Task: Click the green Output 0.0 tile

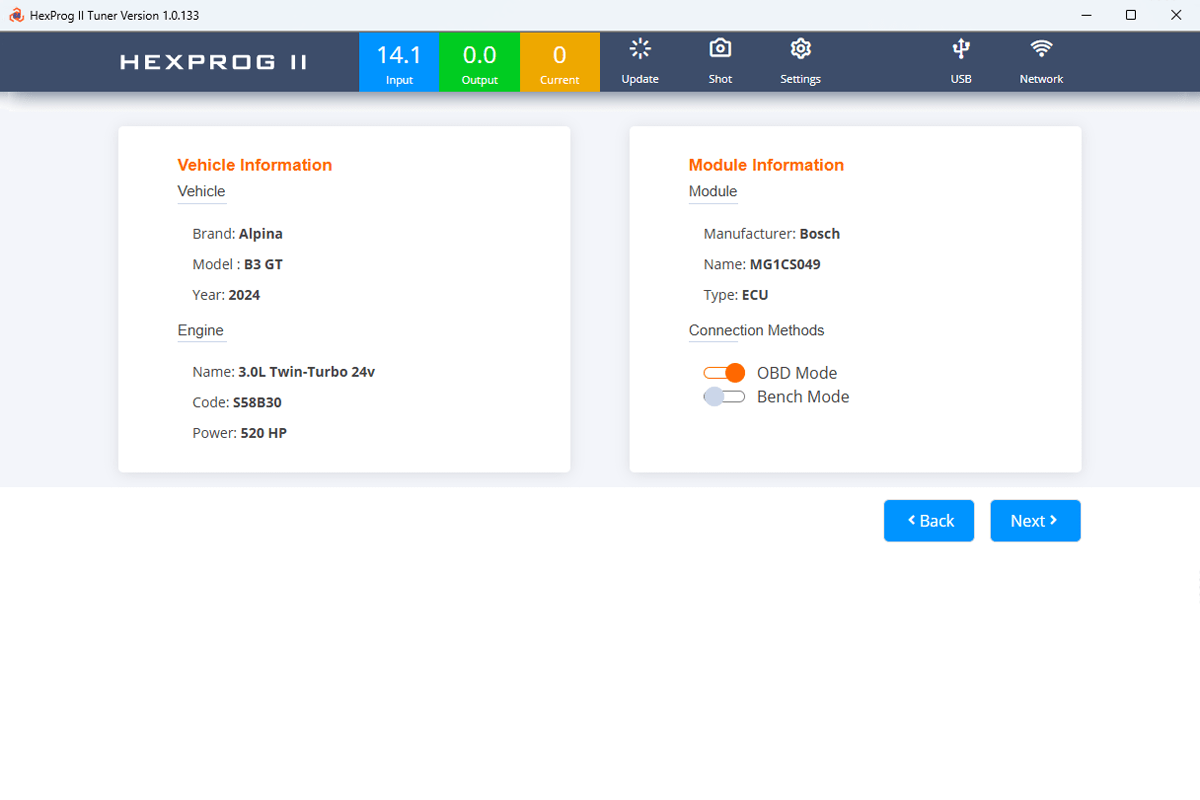Action: click(480, 62)
